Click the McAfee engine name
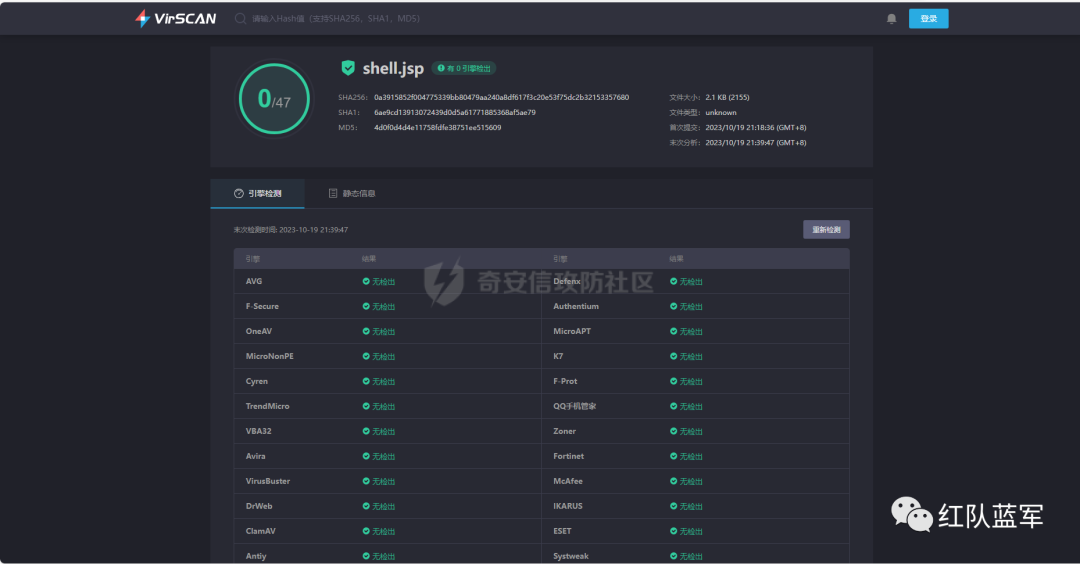The height and width of the screenshot is (564, 1080). [568, 481]
